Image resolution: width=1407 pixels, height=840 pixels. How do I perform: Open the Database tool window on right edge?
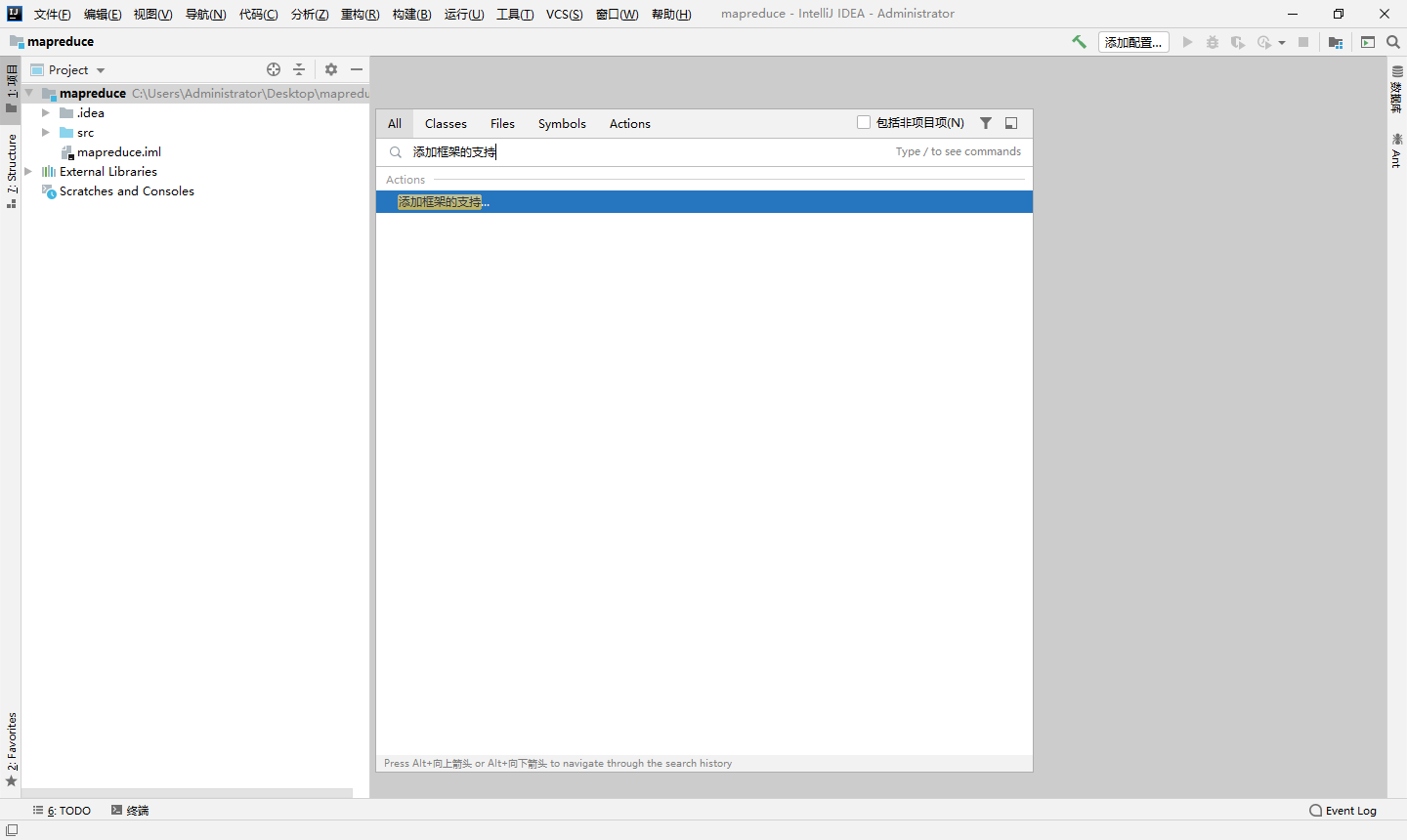[1397, 91]
